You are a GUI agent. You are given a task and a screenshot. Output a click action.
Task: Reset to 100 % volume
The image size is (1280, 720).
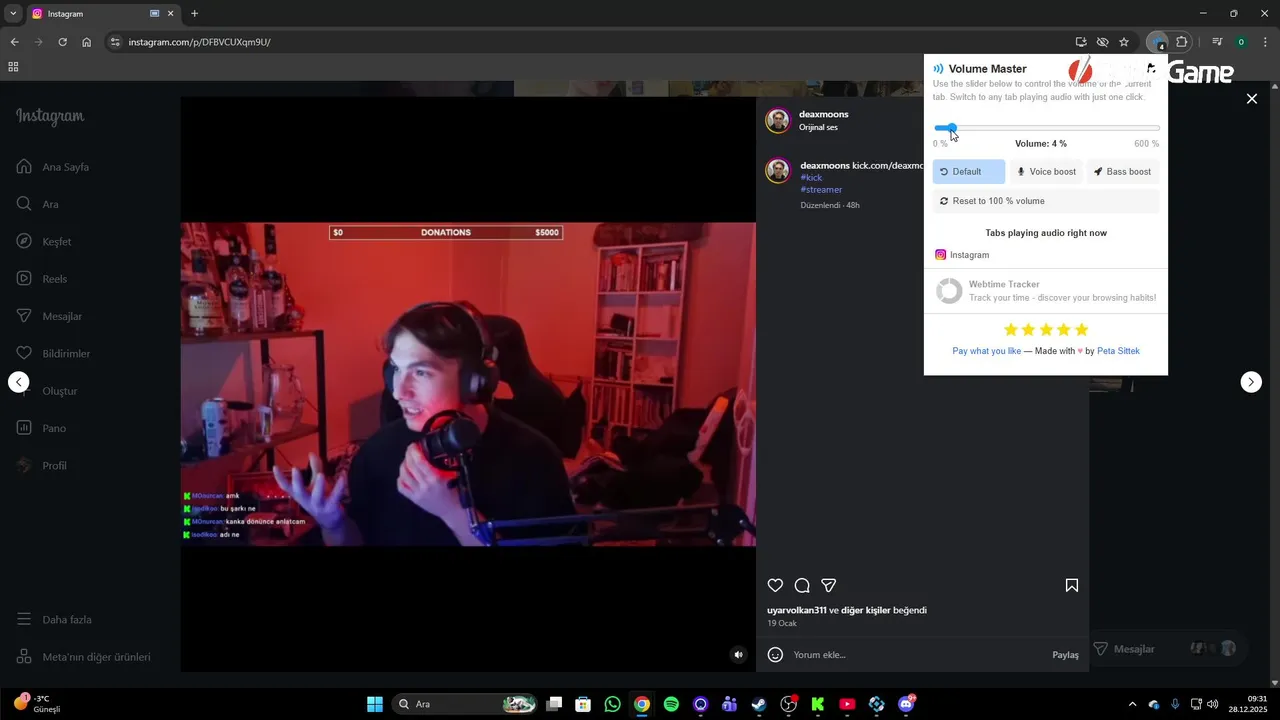(x=1046, y=201)
